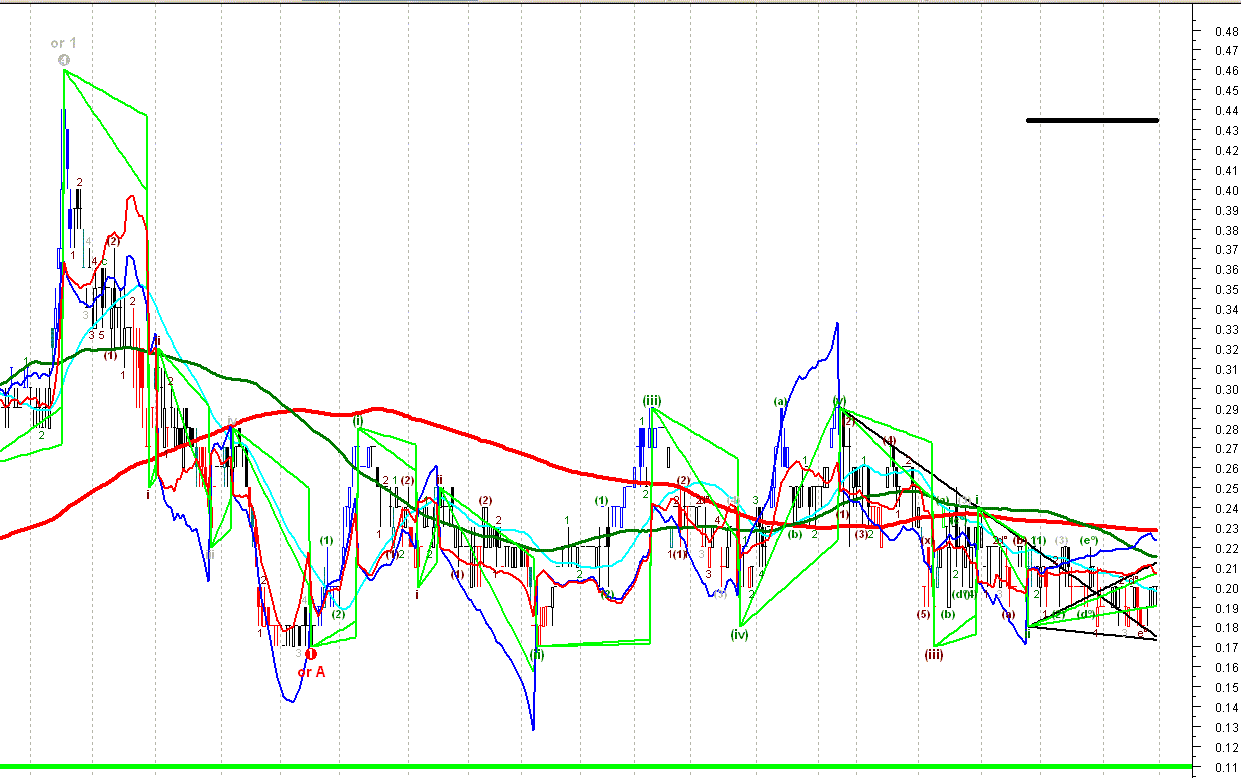Select the green (iv) wave label
The width and height of the screenshot is (1241, 778).
coord(739,633)
